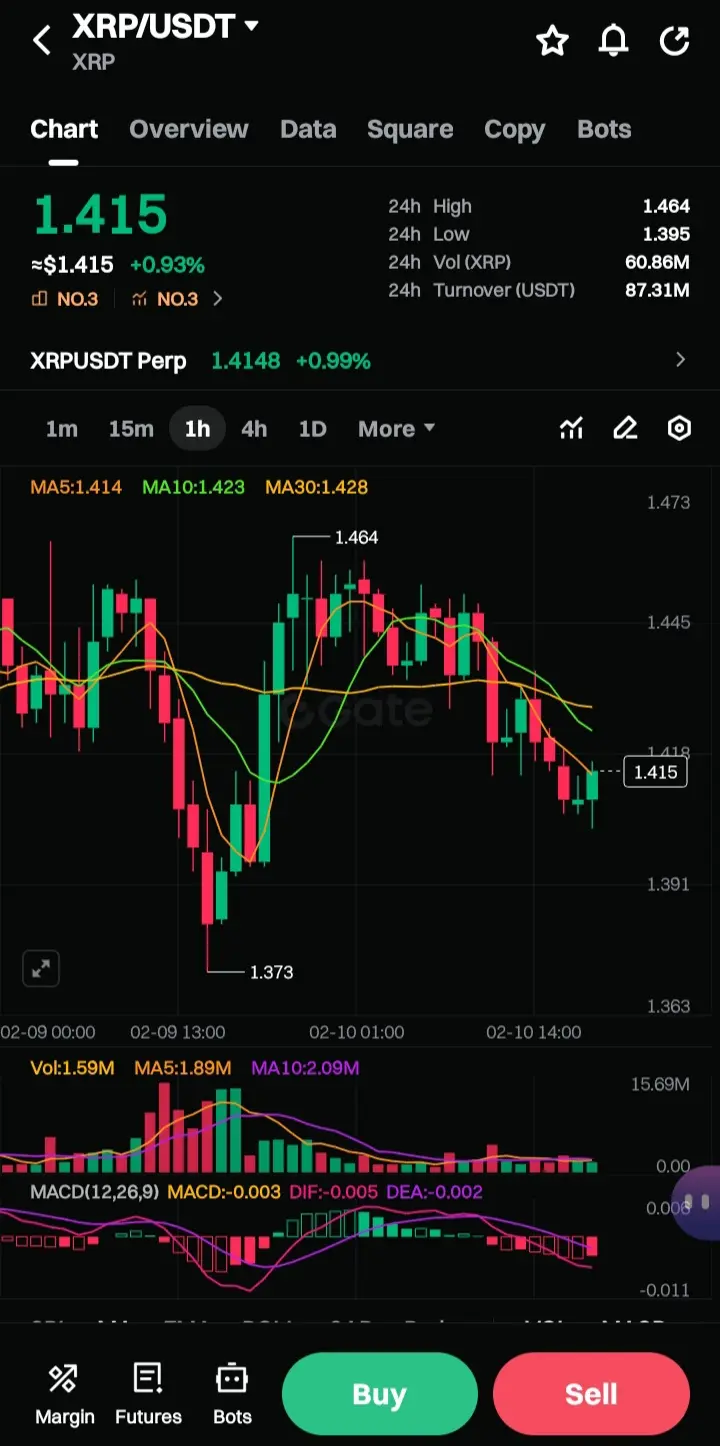Image resolution: width=720 pixels, height=1446 pixels.
Task: Tap the current price tag 1.415 on axis
Action: pos(655,772)
